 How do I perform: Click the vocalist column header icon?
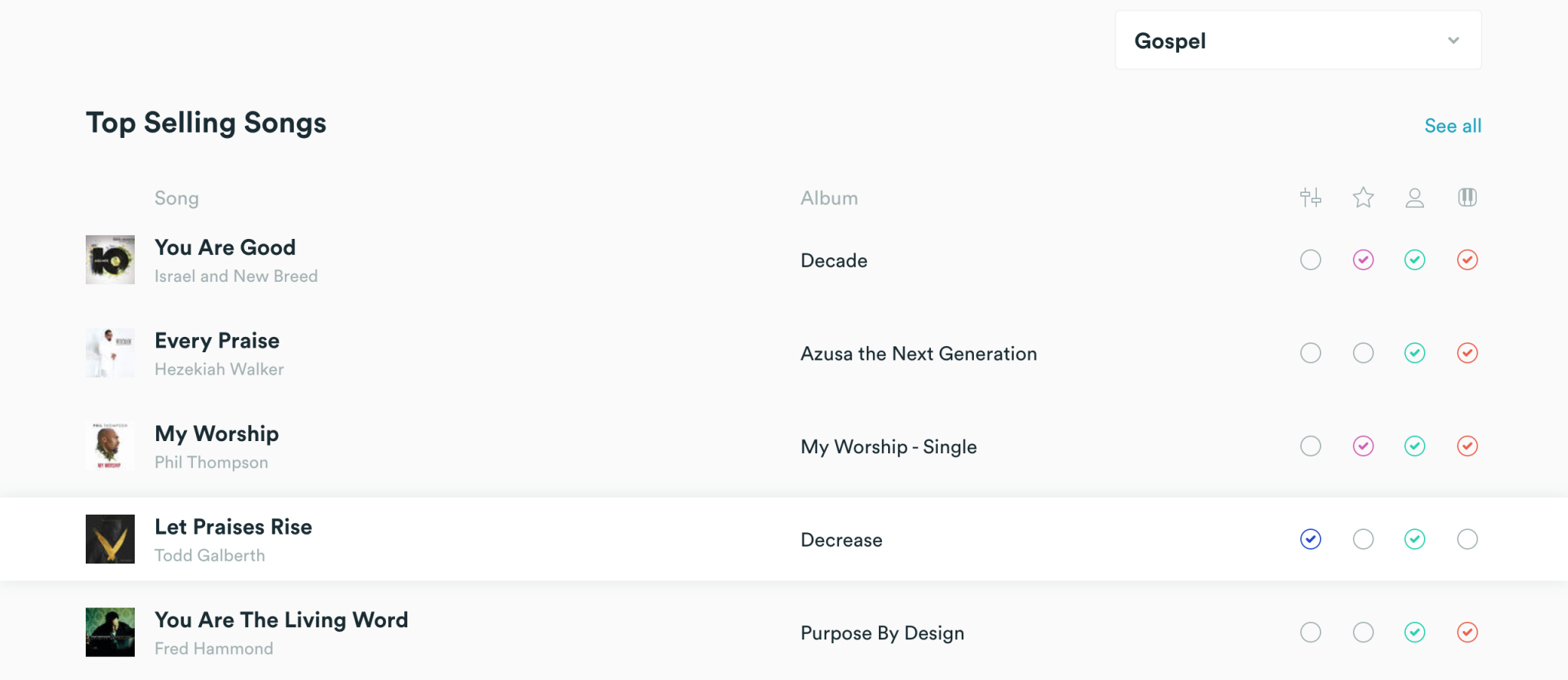tap(1414, 198)
